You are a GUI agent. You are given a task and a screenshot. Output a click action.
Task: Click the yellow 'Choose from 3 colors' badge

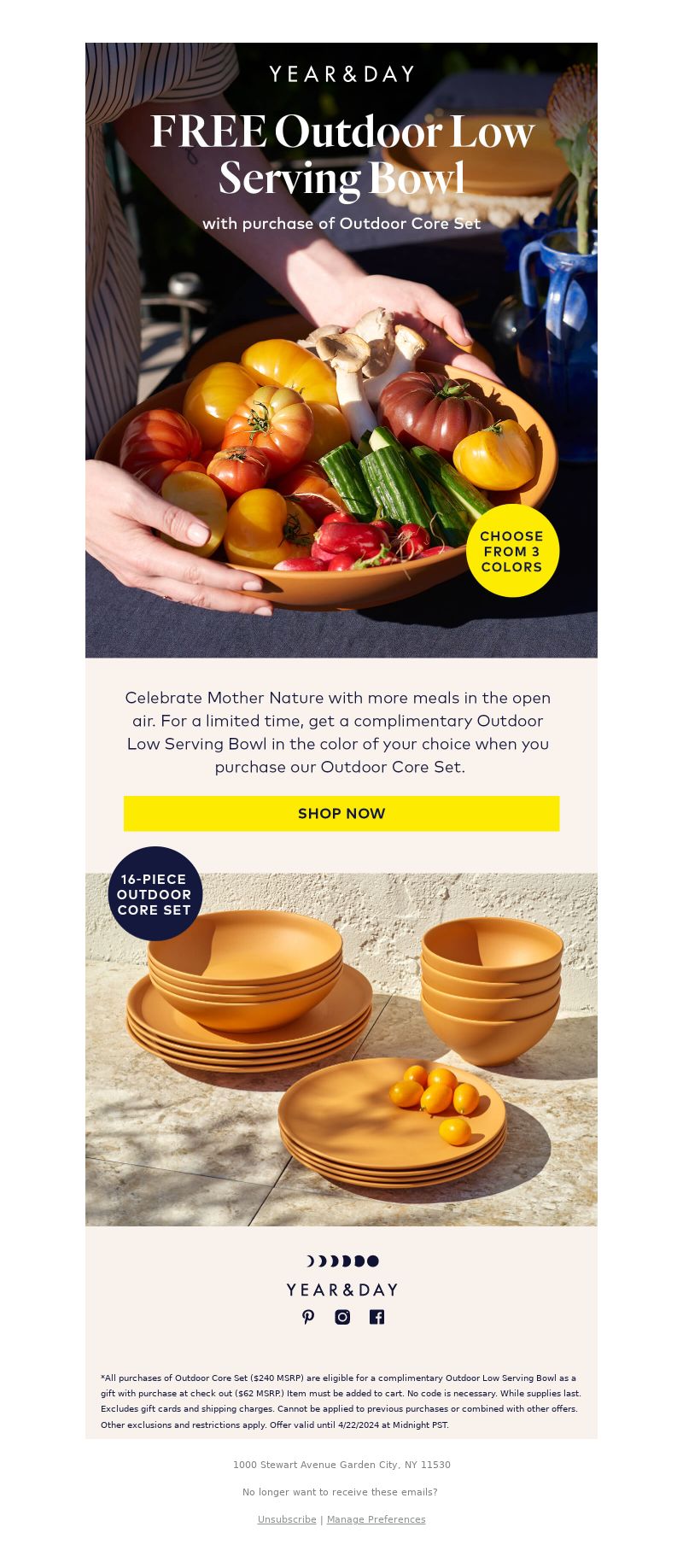coord(512,551)
